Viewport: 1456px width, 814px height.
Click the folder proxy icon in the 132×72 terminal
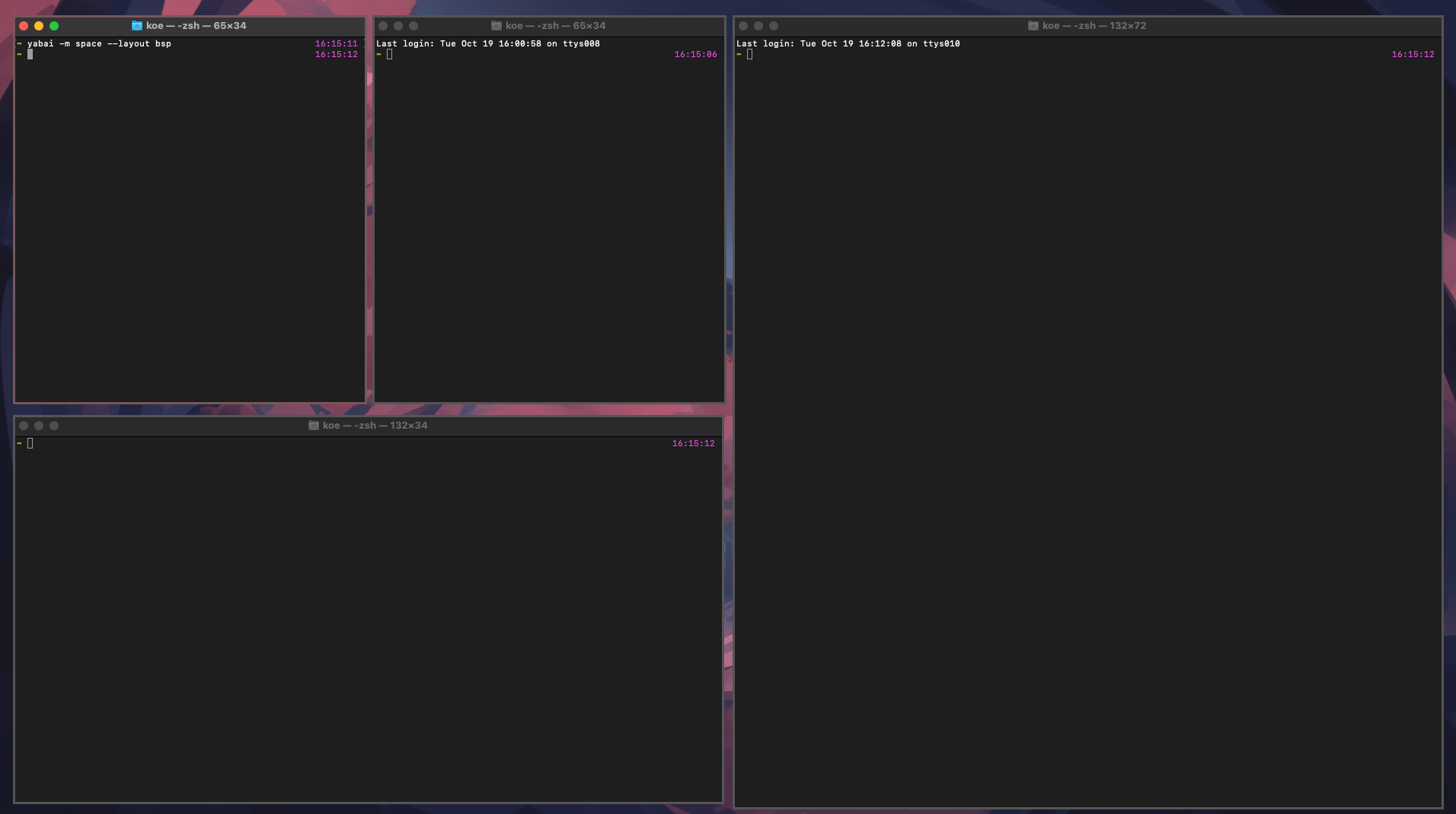(1032, 25)
